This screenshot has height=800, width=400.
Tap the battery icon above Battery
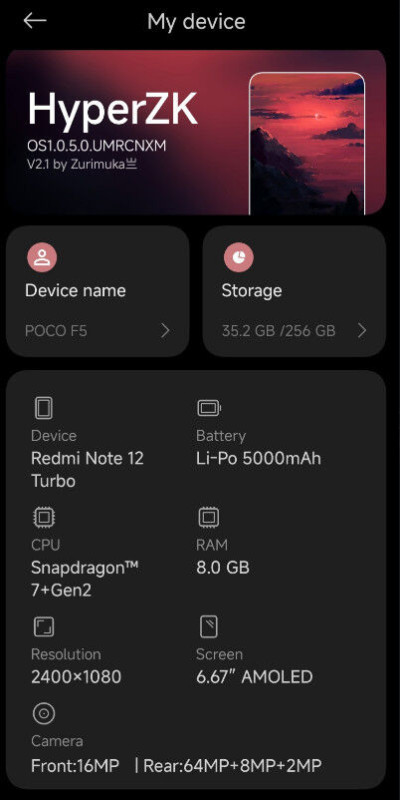(x=209, y=408)
